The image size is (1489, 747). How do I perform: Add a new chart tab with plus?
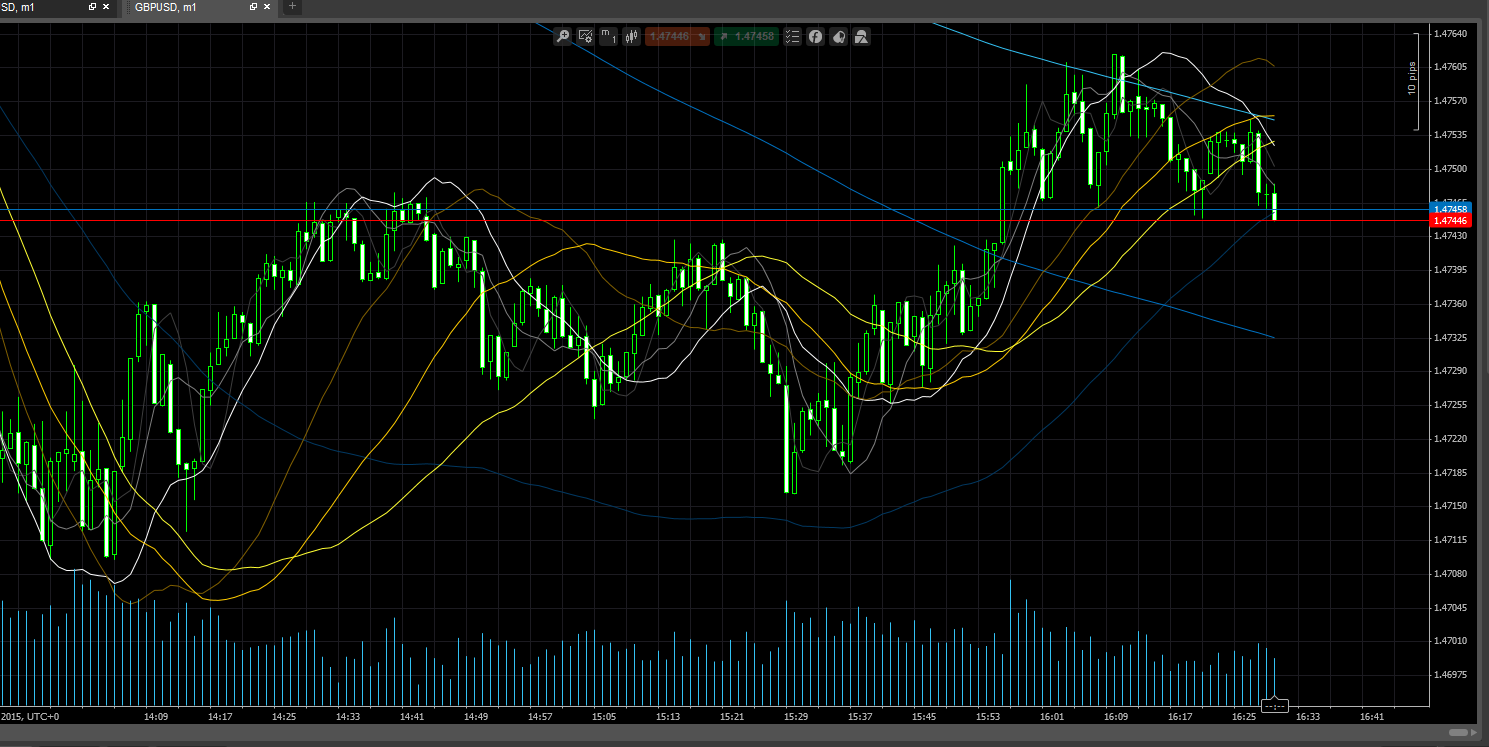coord(292,7)
